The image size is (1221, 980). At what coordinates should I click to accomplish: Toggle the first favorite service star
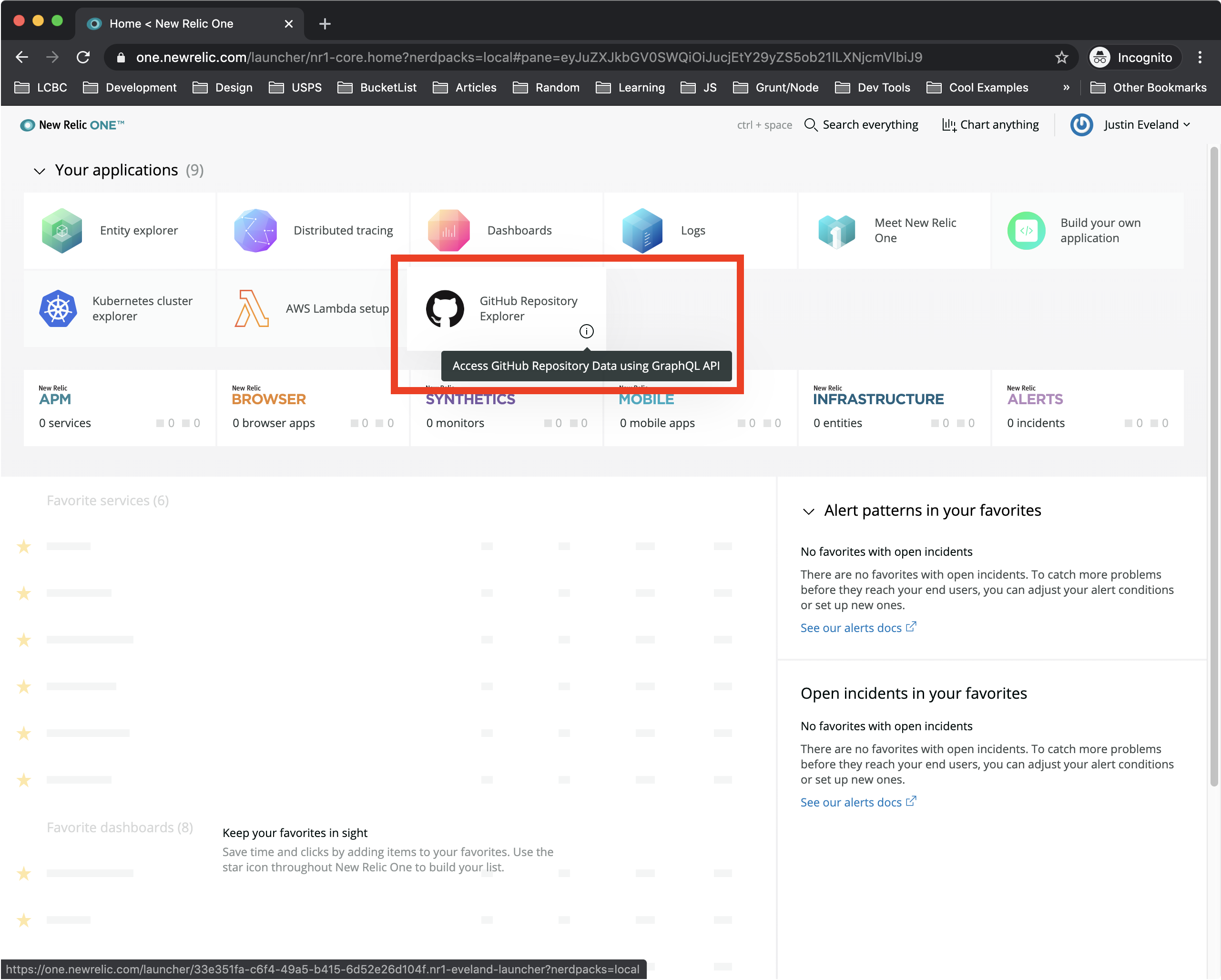click(24, 547)
